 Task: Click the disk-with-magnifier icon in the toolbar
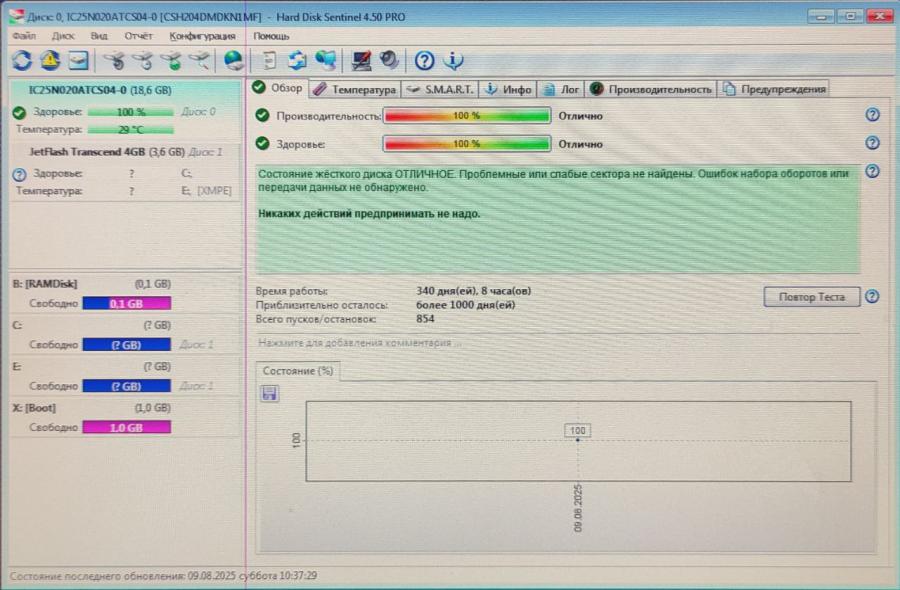199,60
